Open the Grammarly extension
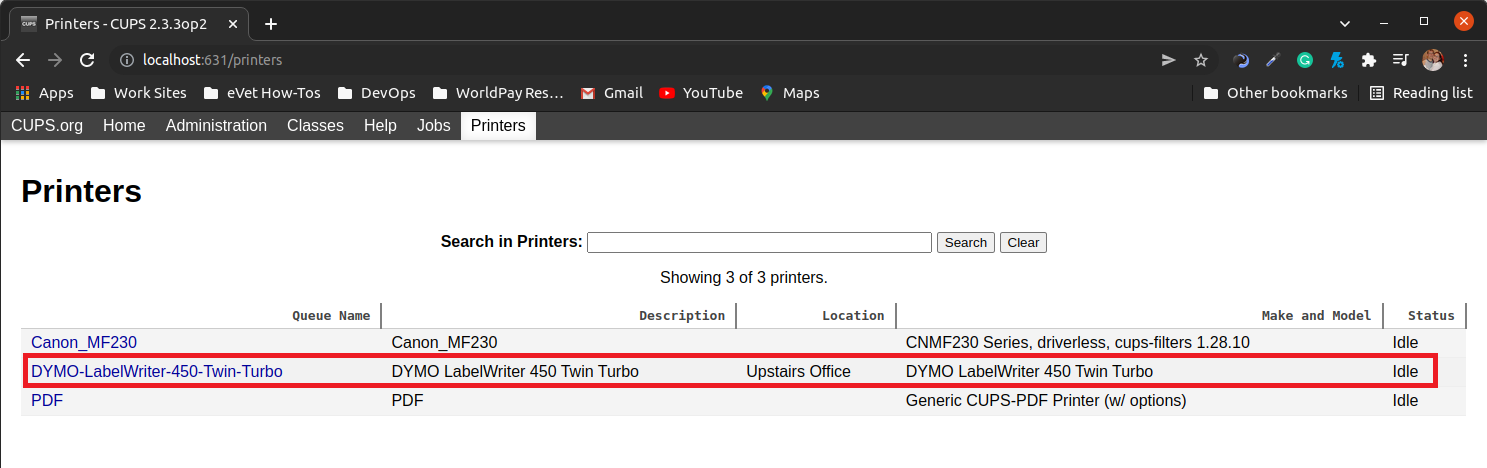Image resolution: width=1487 pixels, height=468 pixels. pos(1305,60)
